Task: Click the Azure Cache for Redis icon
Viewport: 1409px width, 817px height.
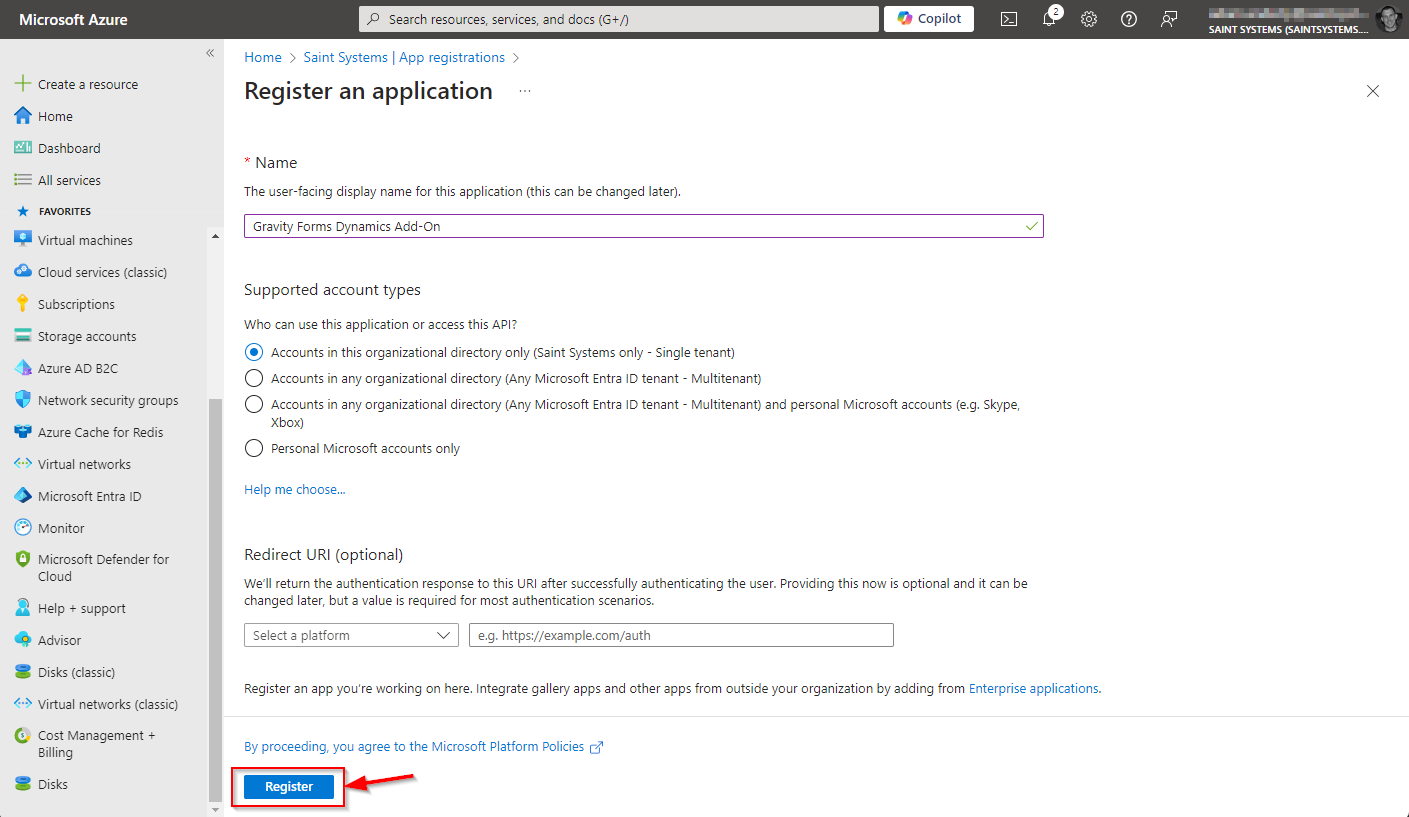Action: point(23,432)
